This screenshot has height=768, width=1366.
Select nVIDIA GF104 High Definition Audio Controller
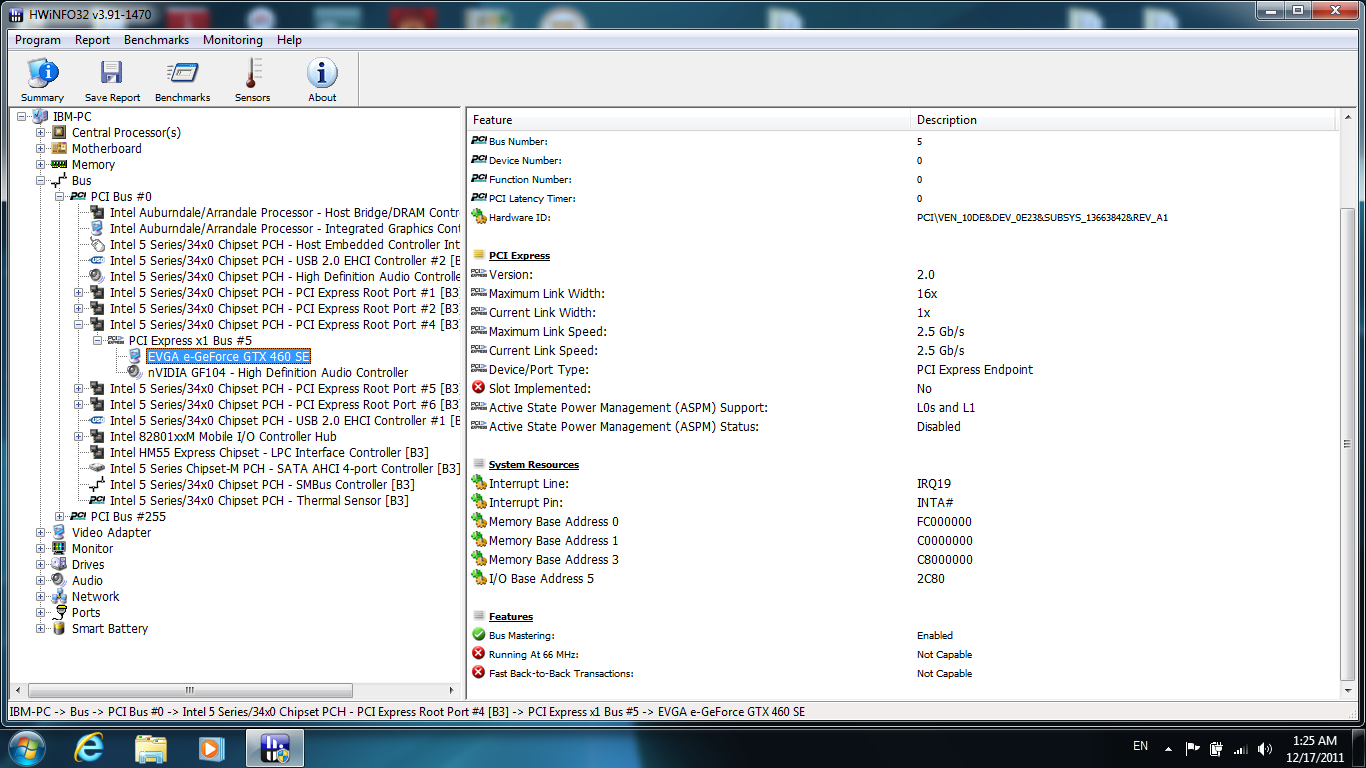[278, 372]
